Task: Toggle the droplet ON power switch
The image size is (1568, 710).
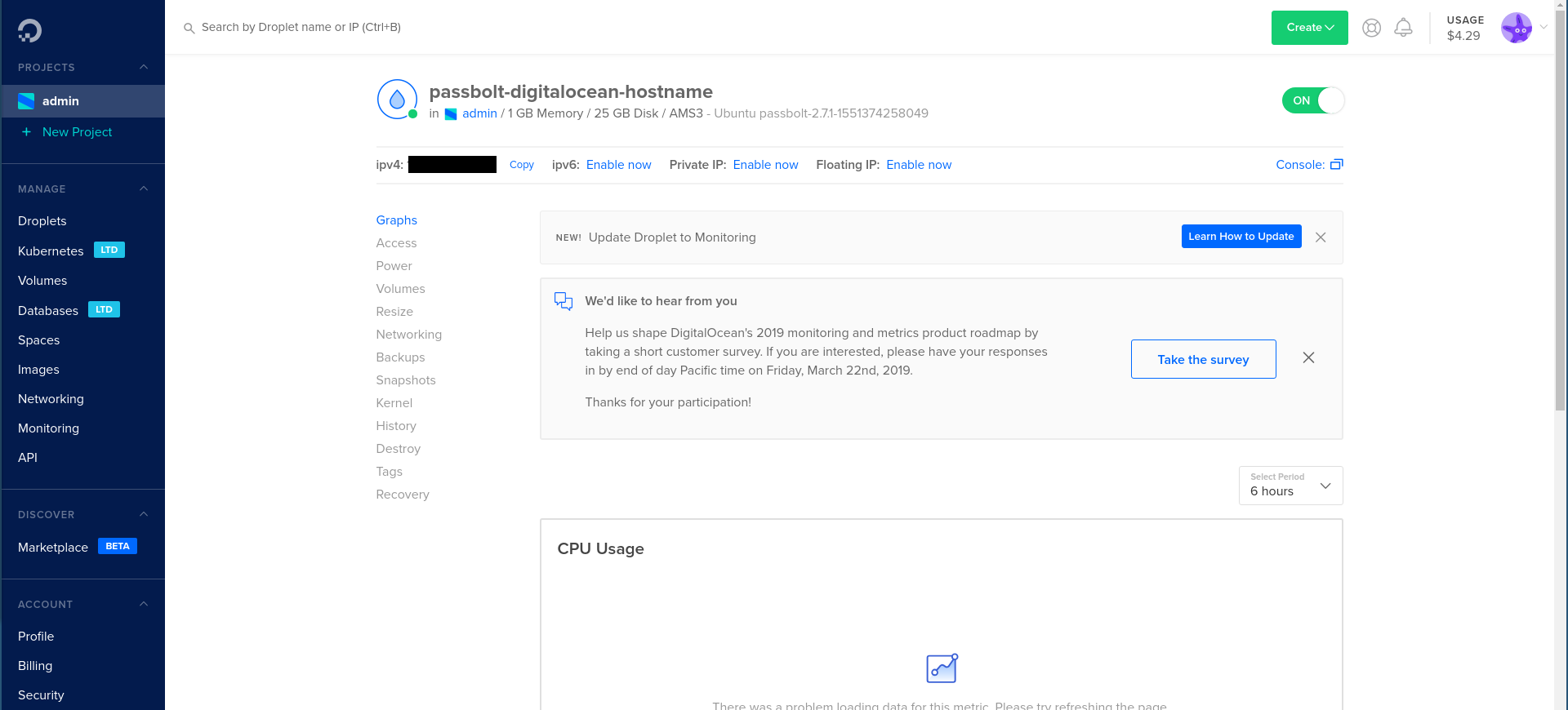Action: click(x=1312, y=100)
